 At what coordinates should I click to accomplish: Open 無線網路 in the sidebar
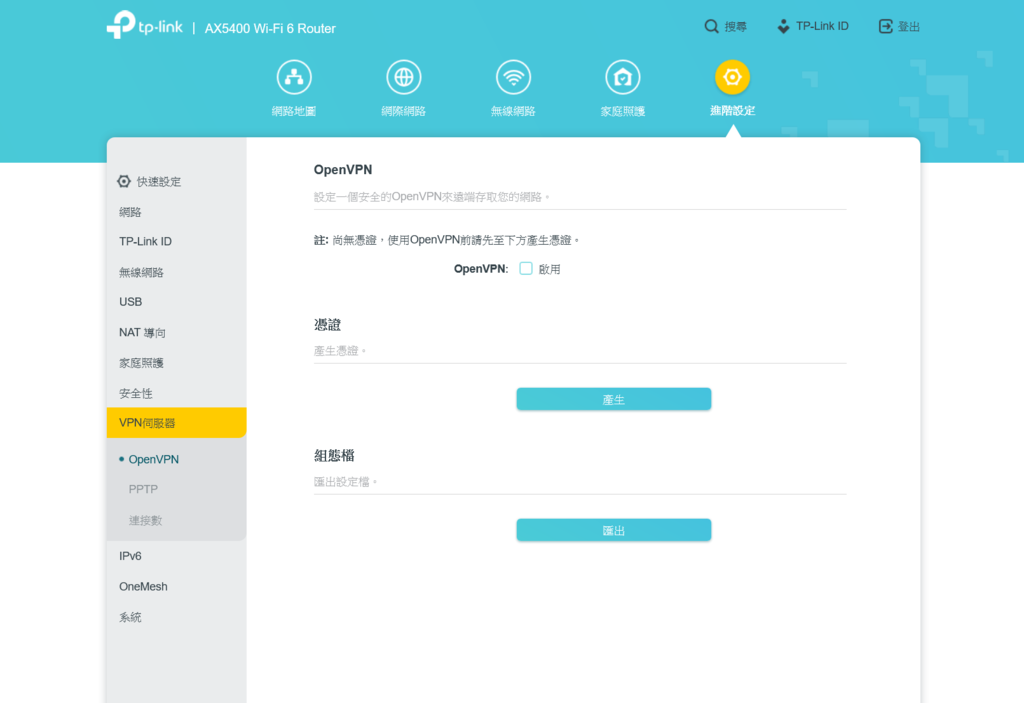[141, 272]
